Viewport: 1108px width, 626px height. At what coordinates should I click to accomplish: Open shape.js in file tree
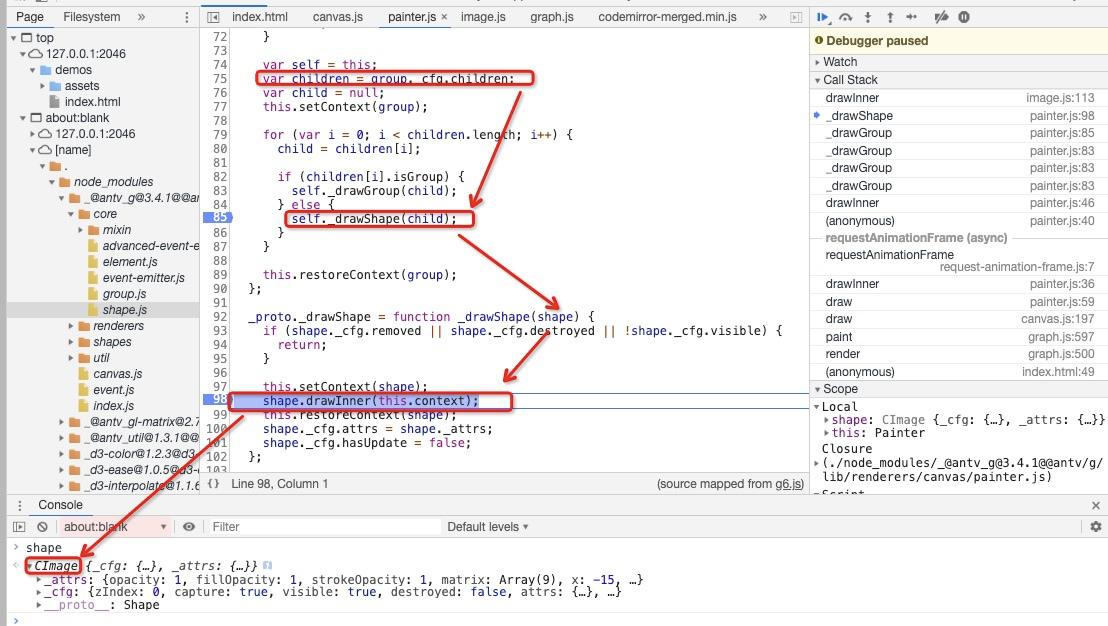(x=124, y=310)
